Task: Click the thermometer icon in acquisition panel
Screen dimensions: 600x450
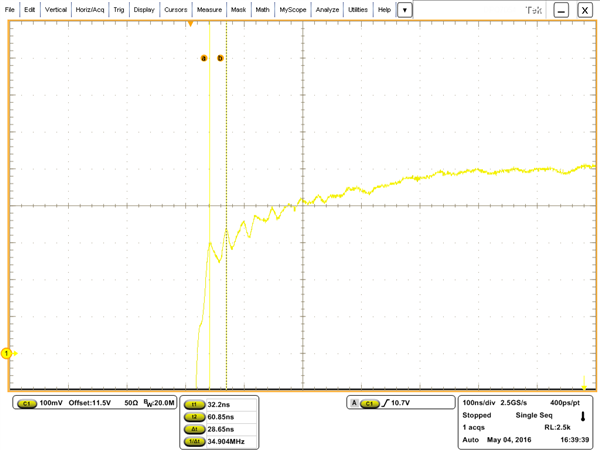Action: (583, 416)
